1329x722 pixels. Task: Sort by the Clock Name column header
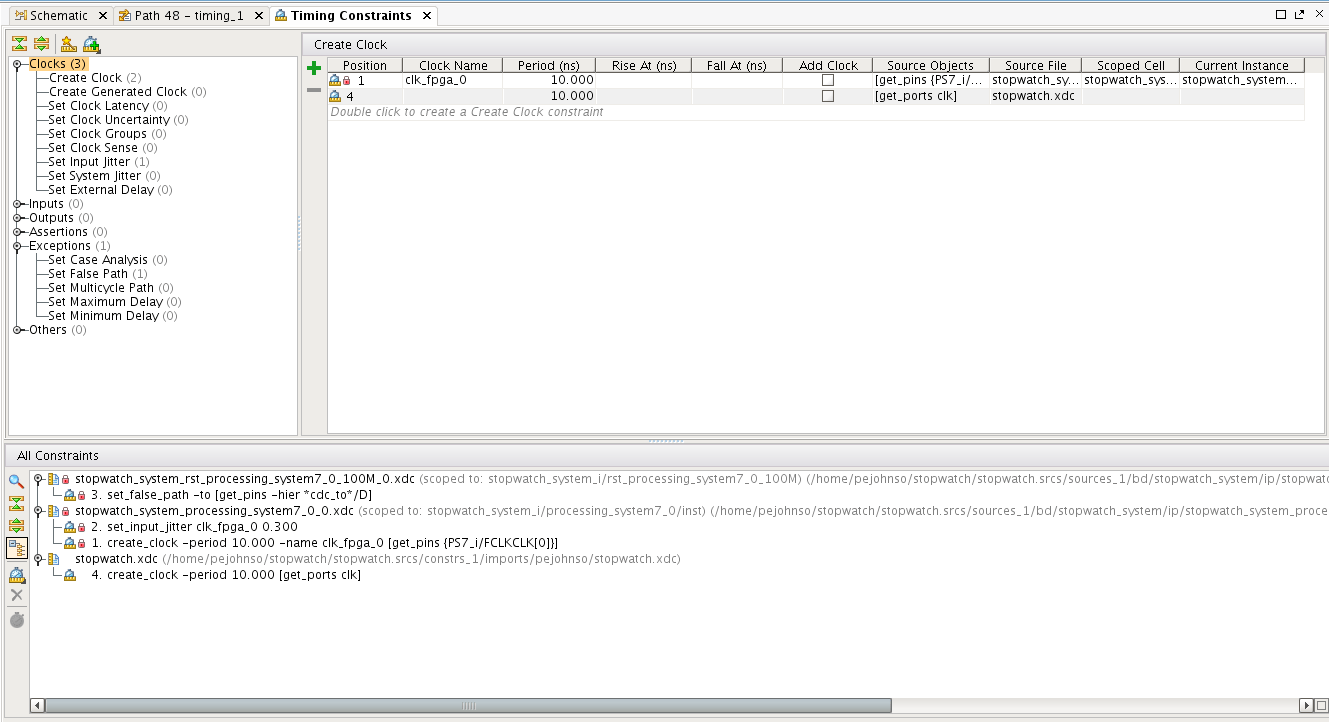coord(453,65)
